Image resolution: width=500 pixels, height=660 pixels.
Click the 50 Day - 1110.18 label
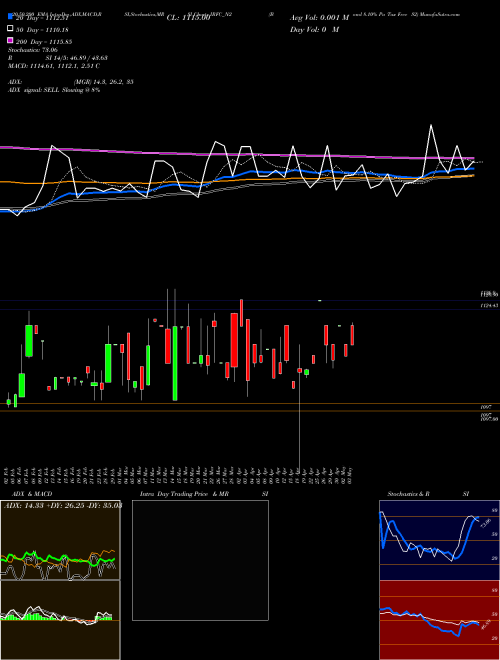point(42,29)
